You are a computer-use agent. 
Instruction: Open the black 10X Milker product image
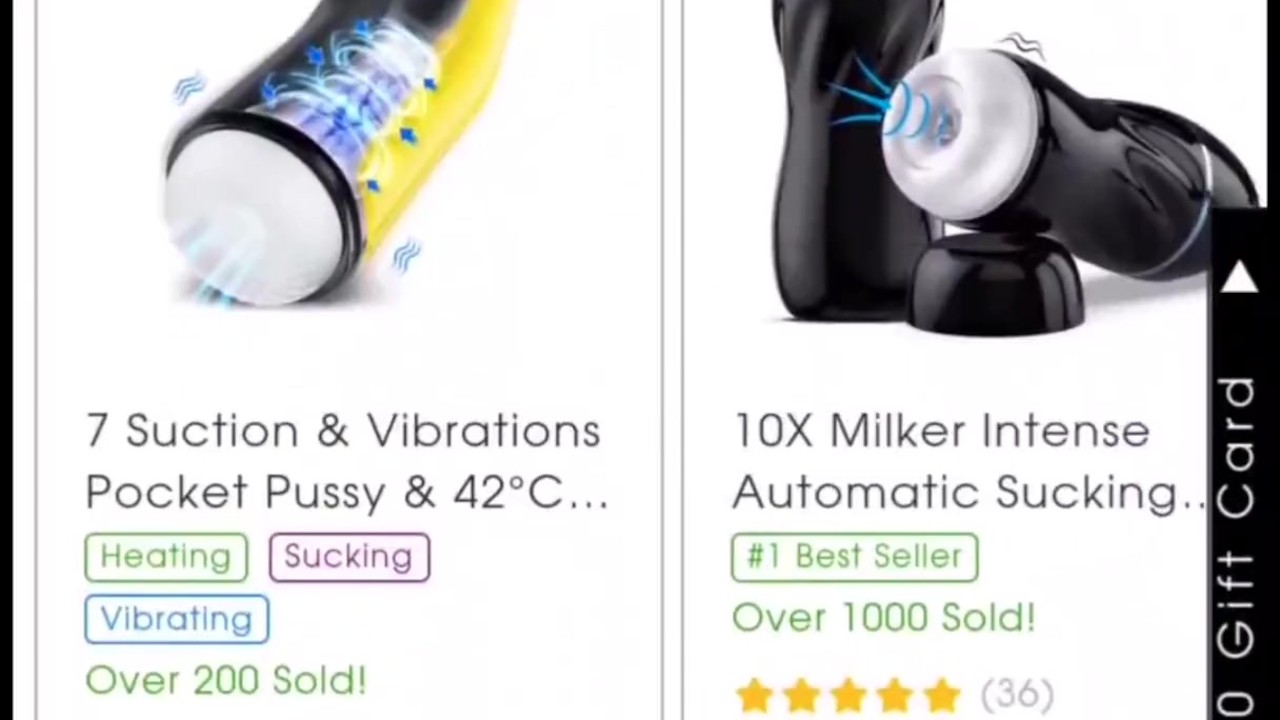1010,165
